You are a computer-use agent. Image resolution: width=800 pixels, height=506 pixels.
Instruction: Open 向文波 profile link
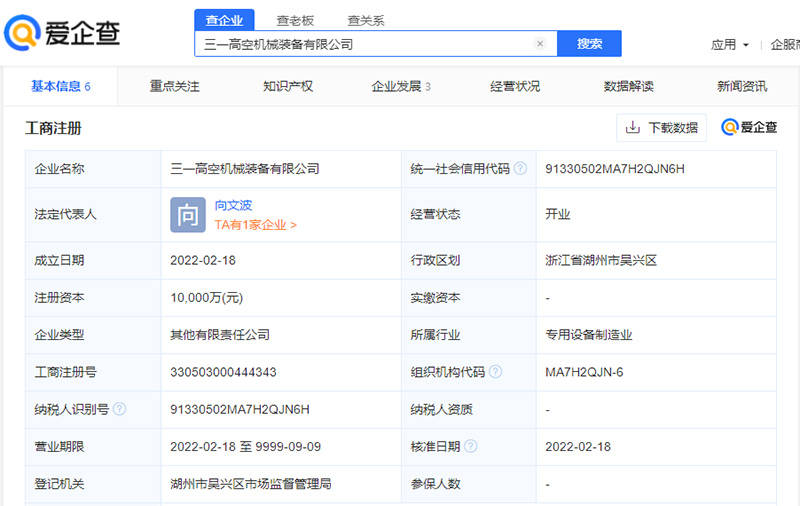click(233, 205)
